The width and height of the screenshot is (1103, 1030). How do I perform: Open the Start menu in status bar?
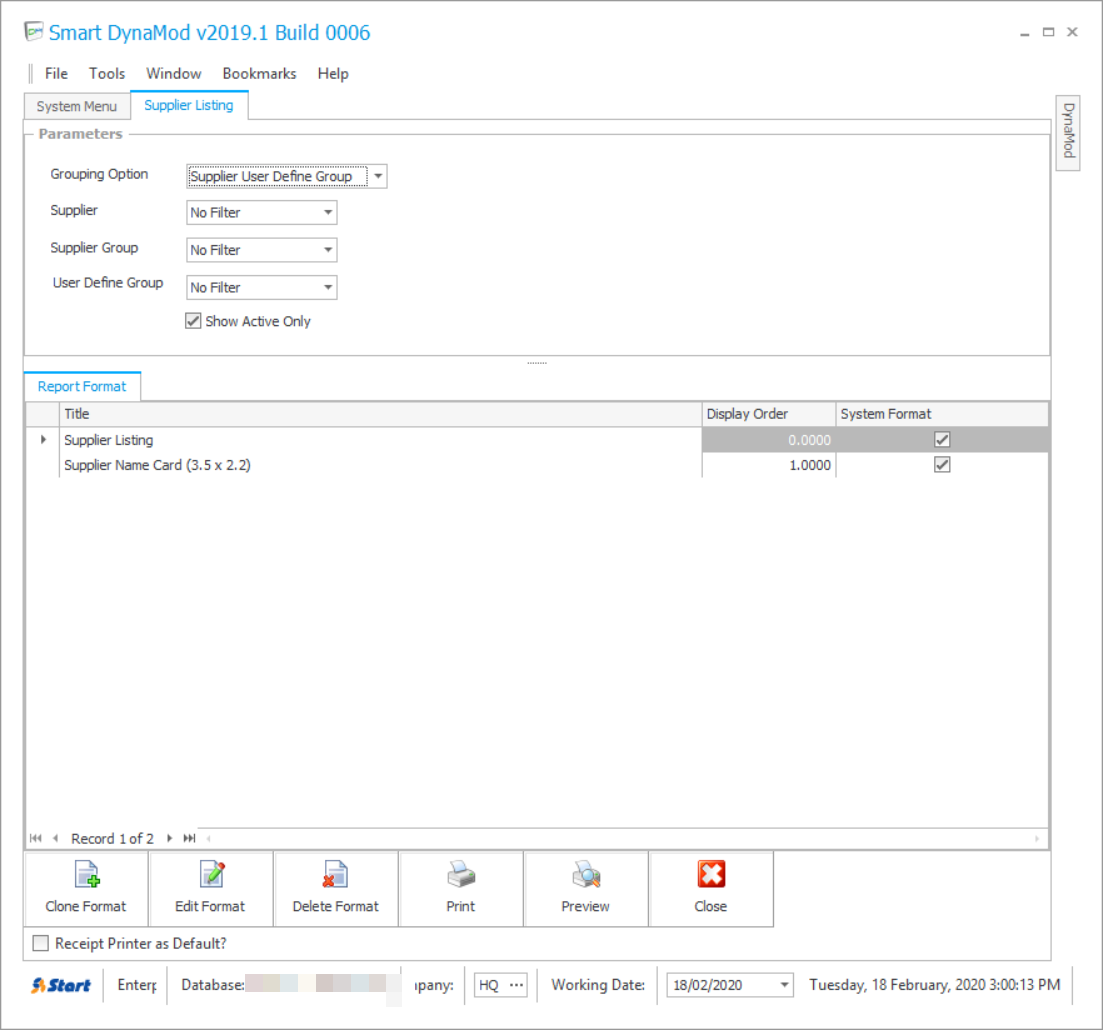point(61,985)
